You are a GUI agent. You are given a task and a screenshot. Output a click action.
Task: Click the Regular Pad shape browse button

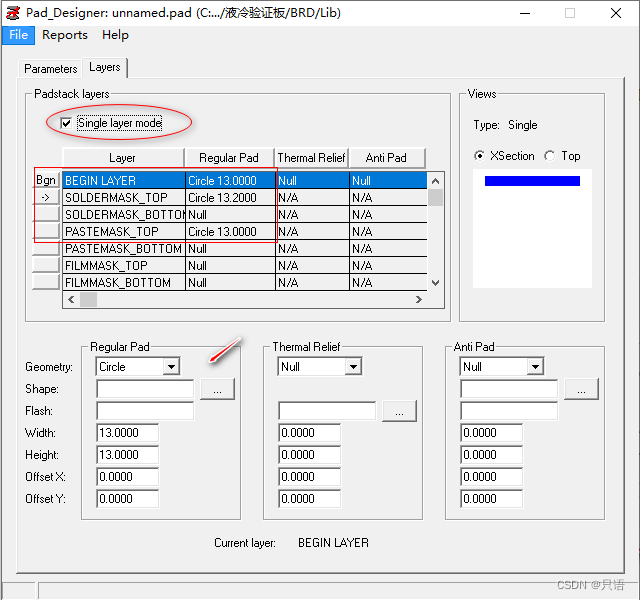click(x=217, y=389)
